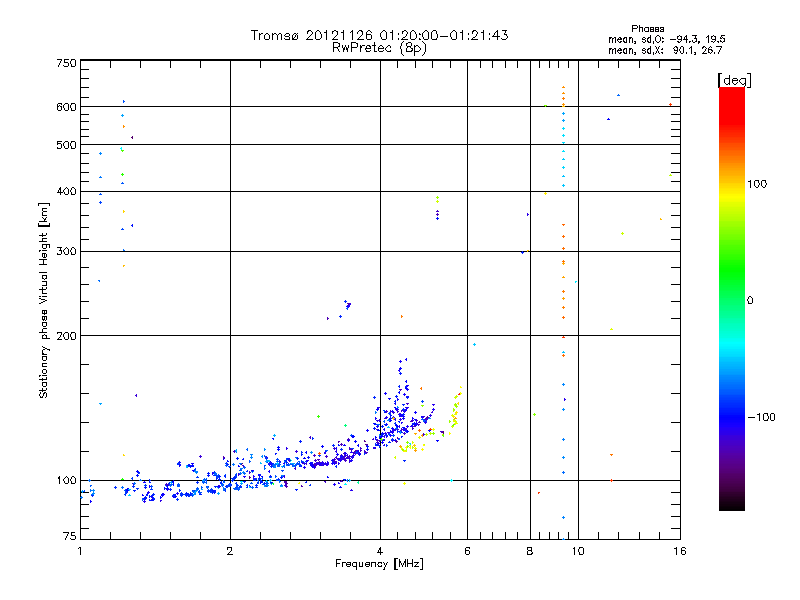
Task: Click the x-axis tick label "8"
Action: tap(530, 551)
